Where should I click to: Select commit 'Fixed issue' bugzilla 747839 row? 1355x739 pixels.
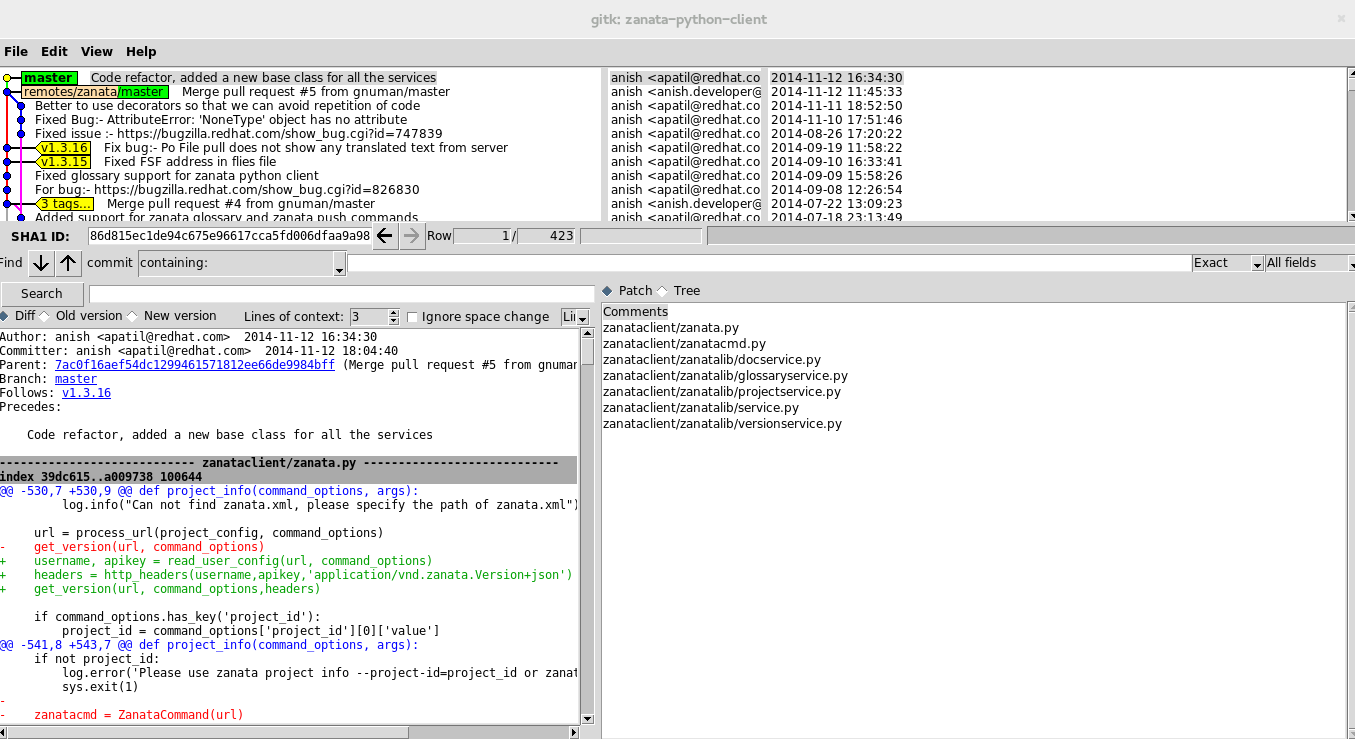pyautogui.click(x=238, y=134)
